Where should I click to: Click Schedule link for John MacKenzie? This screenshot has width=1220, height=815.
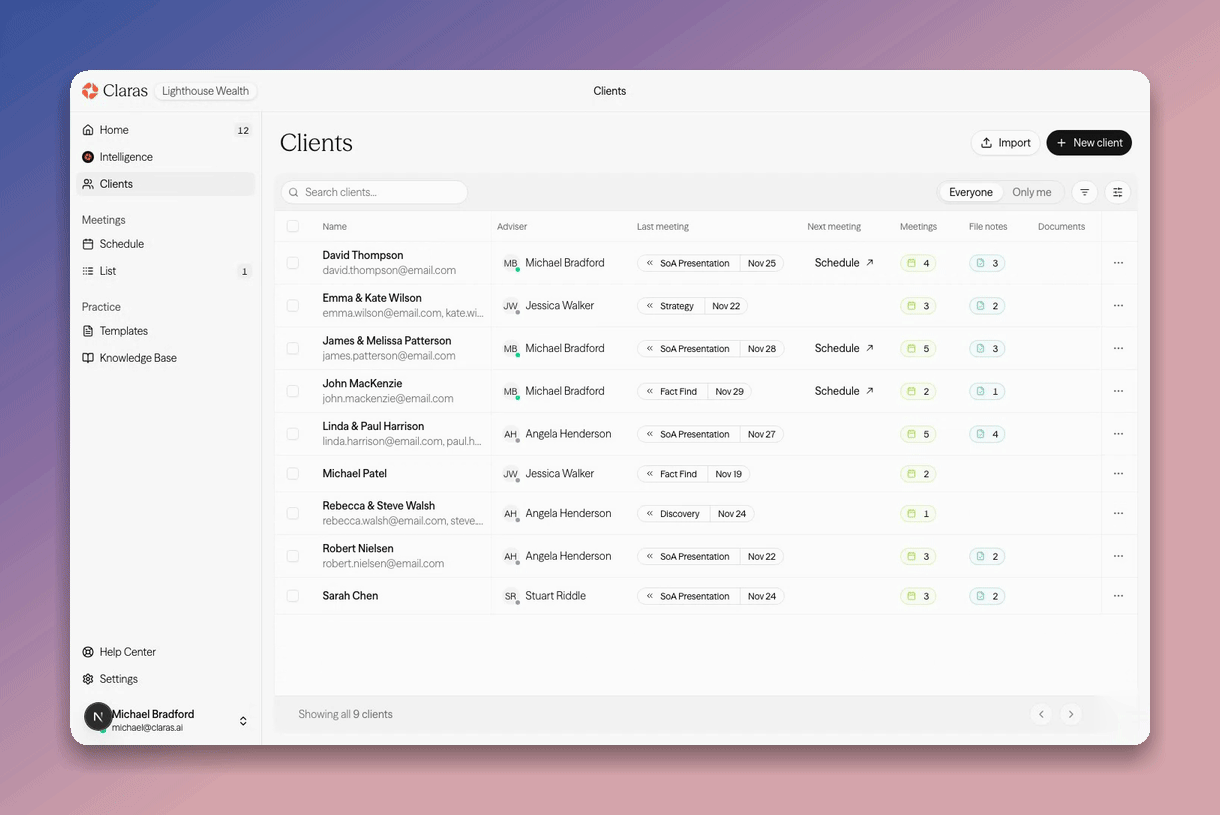tap(845, 391)
